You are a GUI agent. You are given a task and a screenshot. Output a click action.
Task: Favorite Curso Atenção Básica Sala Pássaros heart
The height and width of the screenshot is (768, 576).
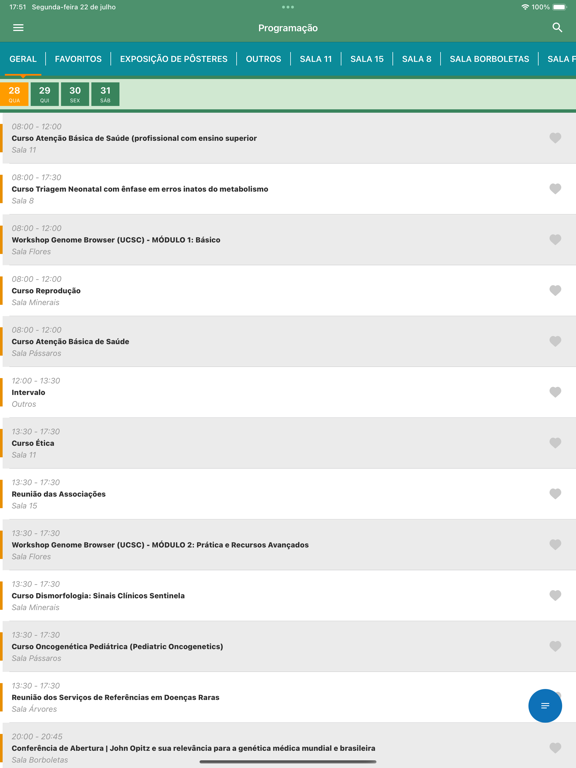tap(555, 341)
